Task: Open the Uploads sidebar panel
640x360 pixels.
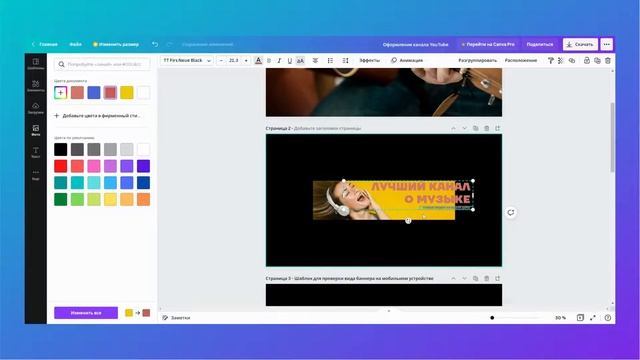Action: tap(36, 108)
